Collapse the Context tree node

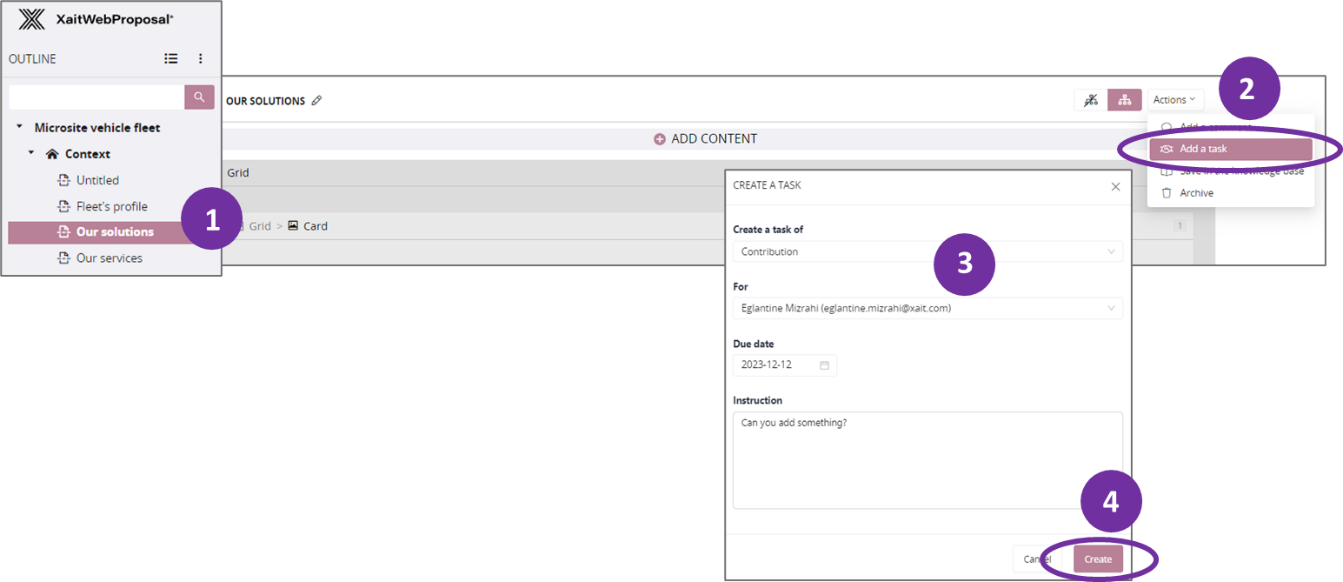pyautogui.click(x=31, y=153)
